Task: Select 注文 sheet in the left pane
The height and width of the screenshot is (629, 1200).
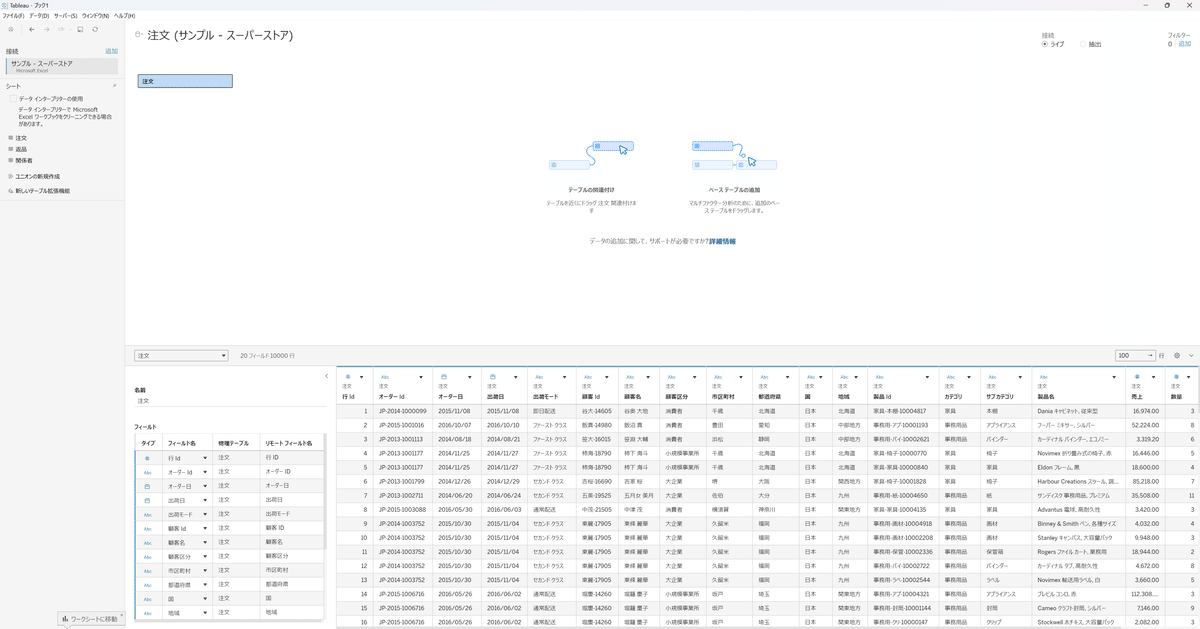Action: 21,138
